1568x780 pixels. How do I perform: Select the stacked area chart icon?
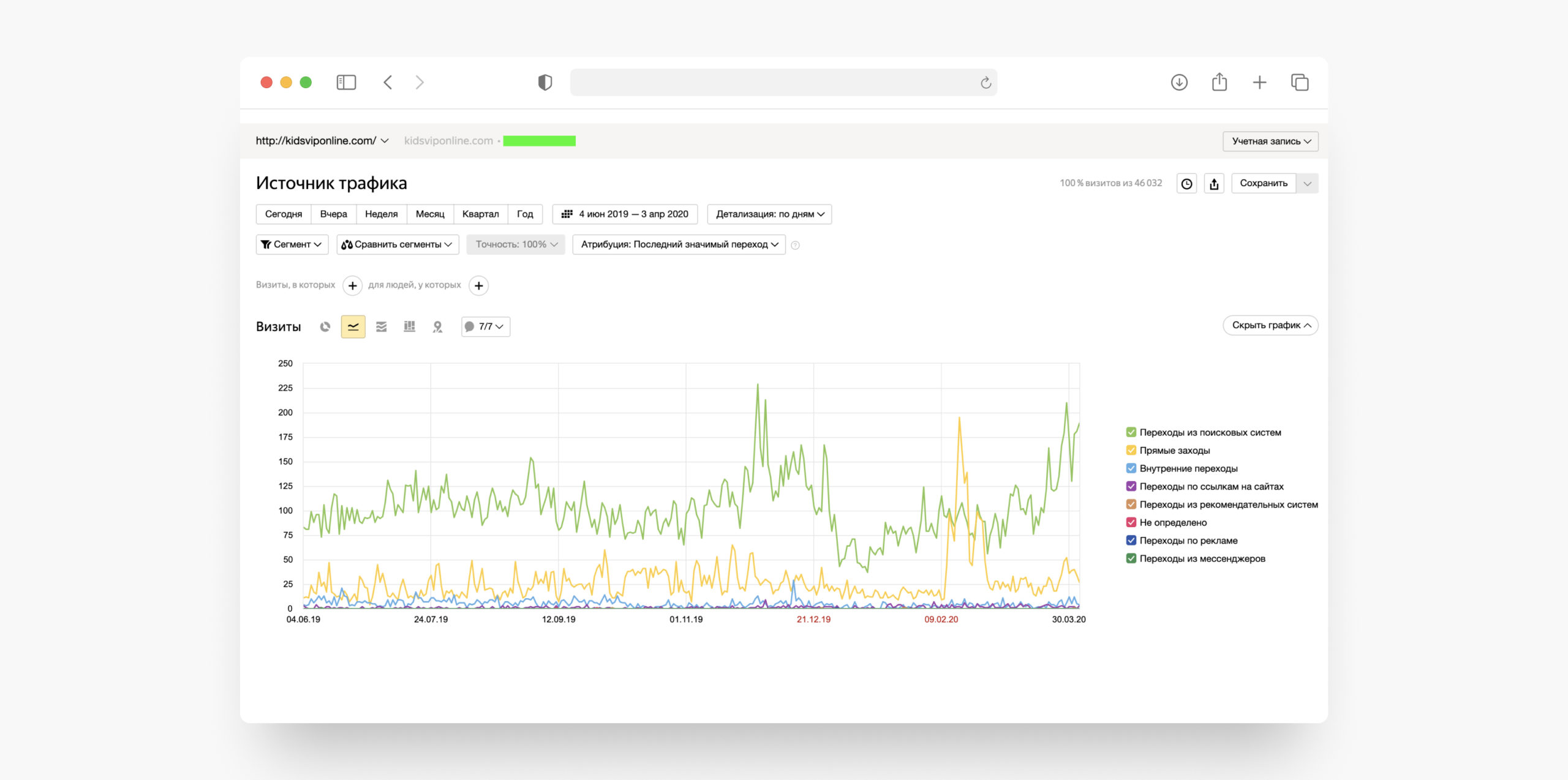pyautogui.click(x=382, y=327)
